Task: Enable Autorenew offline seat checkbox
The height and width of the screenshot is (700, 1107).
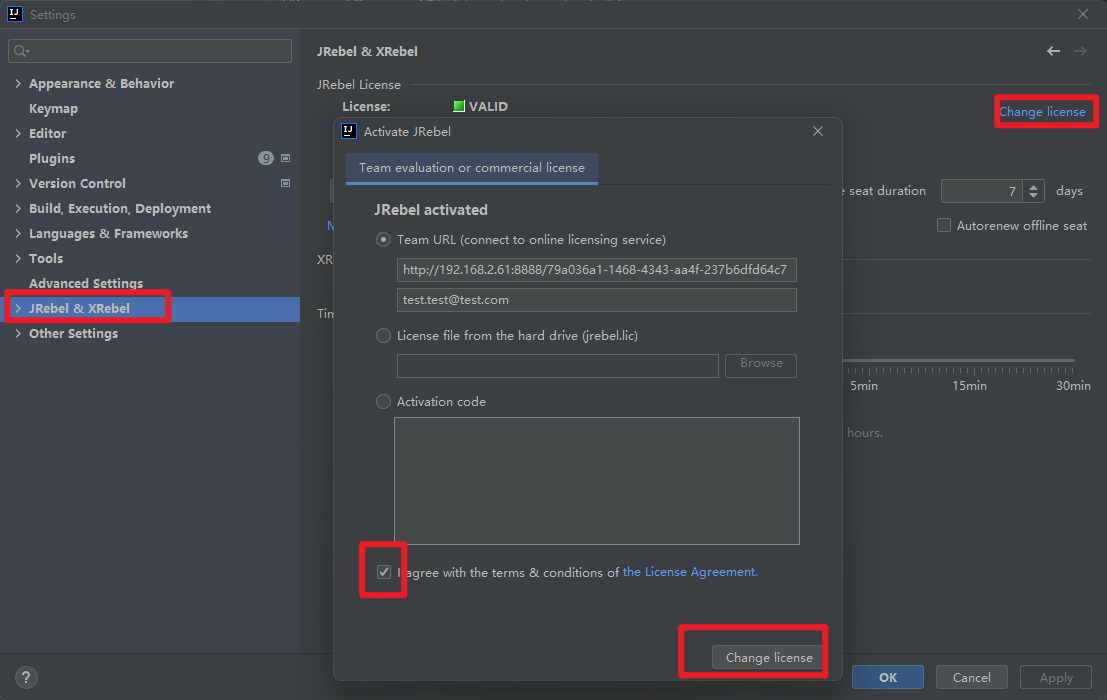Action: [x=944, y=226]
